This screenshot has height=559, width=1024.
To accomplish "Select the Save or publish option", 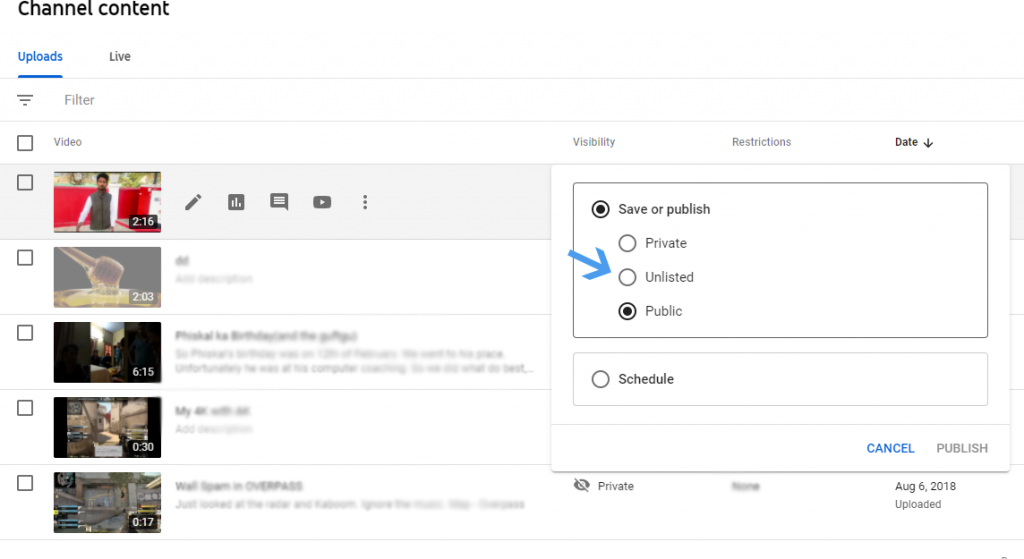I will click(x=600, y=209).
